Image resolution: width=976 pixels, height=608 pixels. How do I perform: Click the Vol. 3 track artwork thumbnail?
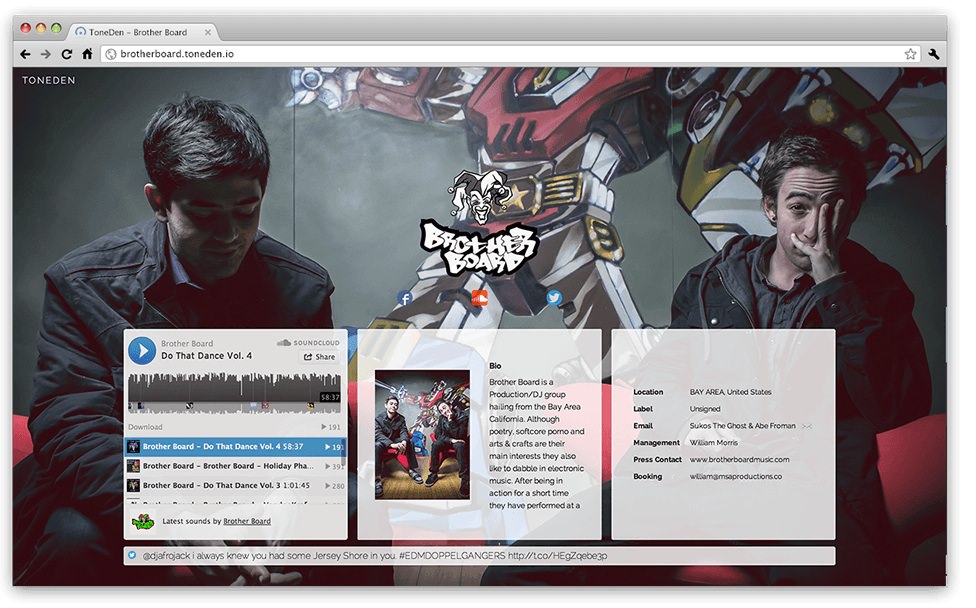(133, 485)
